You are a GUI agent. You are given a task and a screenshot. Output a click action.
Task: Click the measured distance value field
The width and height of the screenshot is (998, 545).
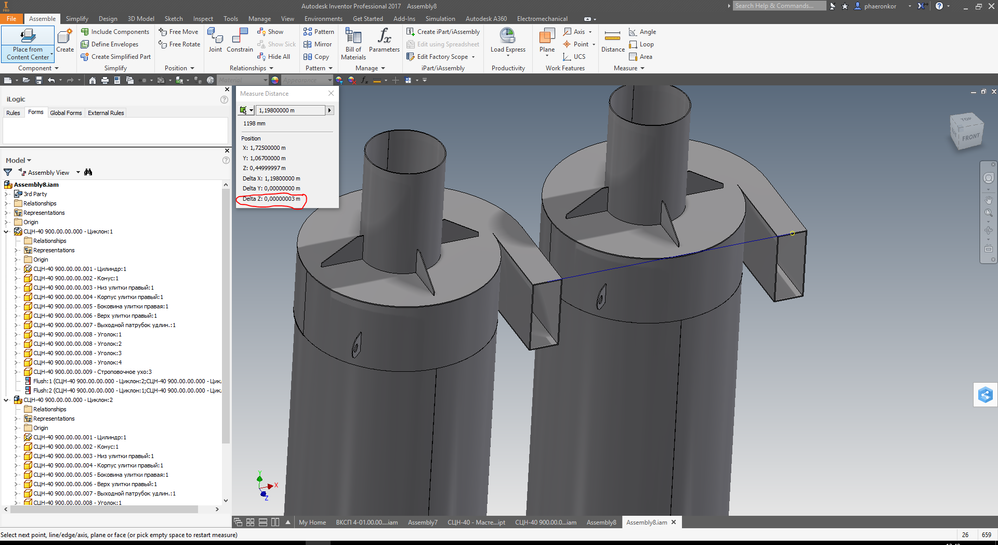pos(292,110)
